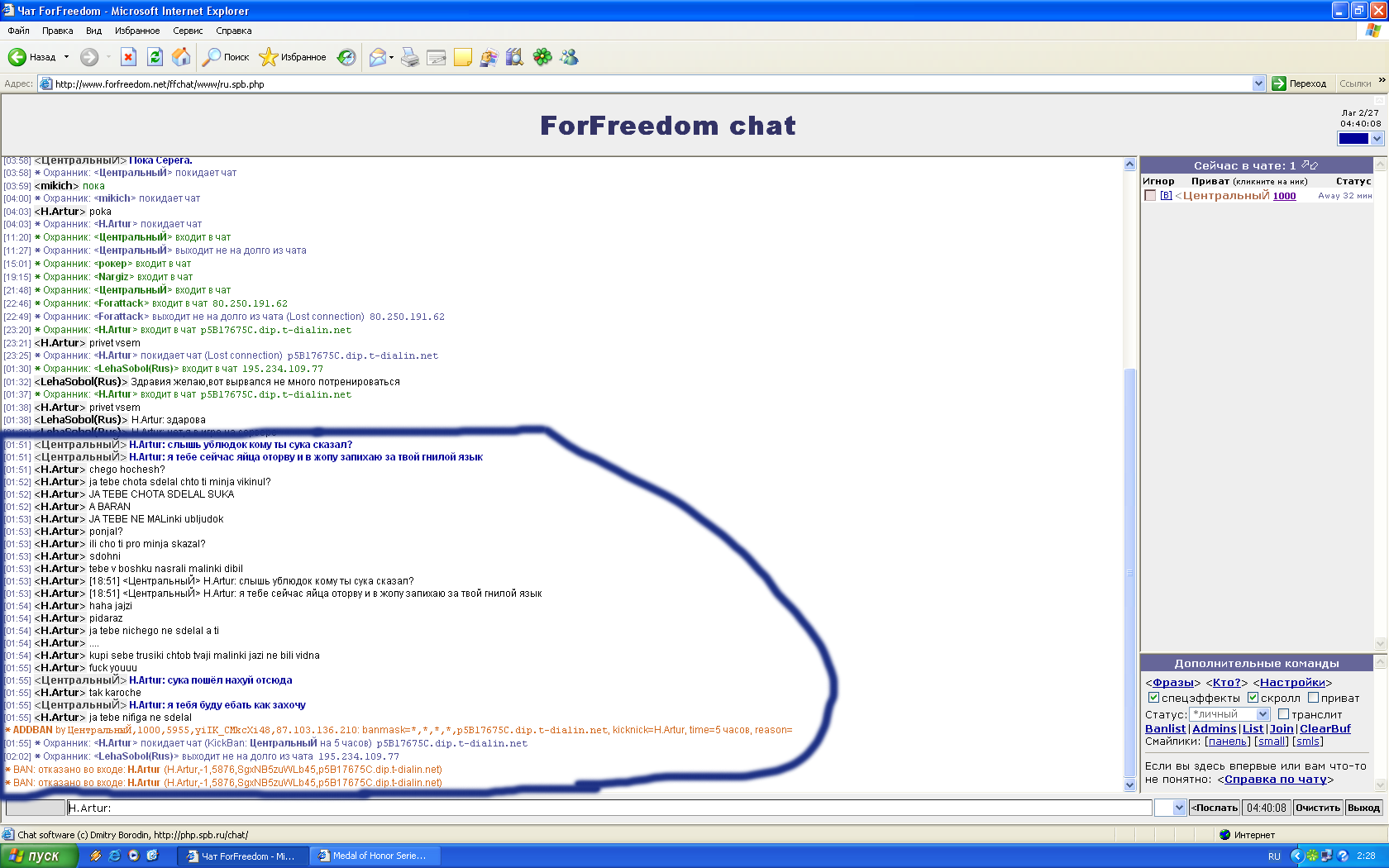
Task: Go back with the Назад arrow icon
Action: 17,57
